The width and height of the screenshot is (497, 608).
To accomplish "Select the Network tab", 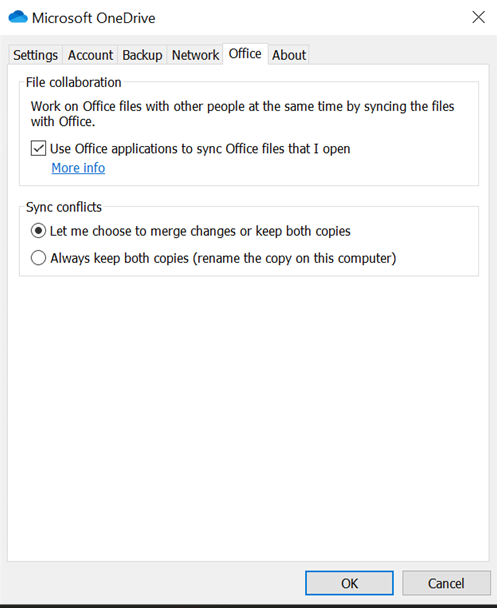I will click(x=195, y=55).
